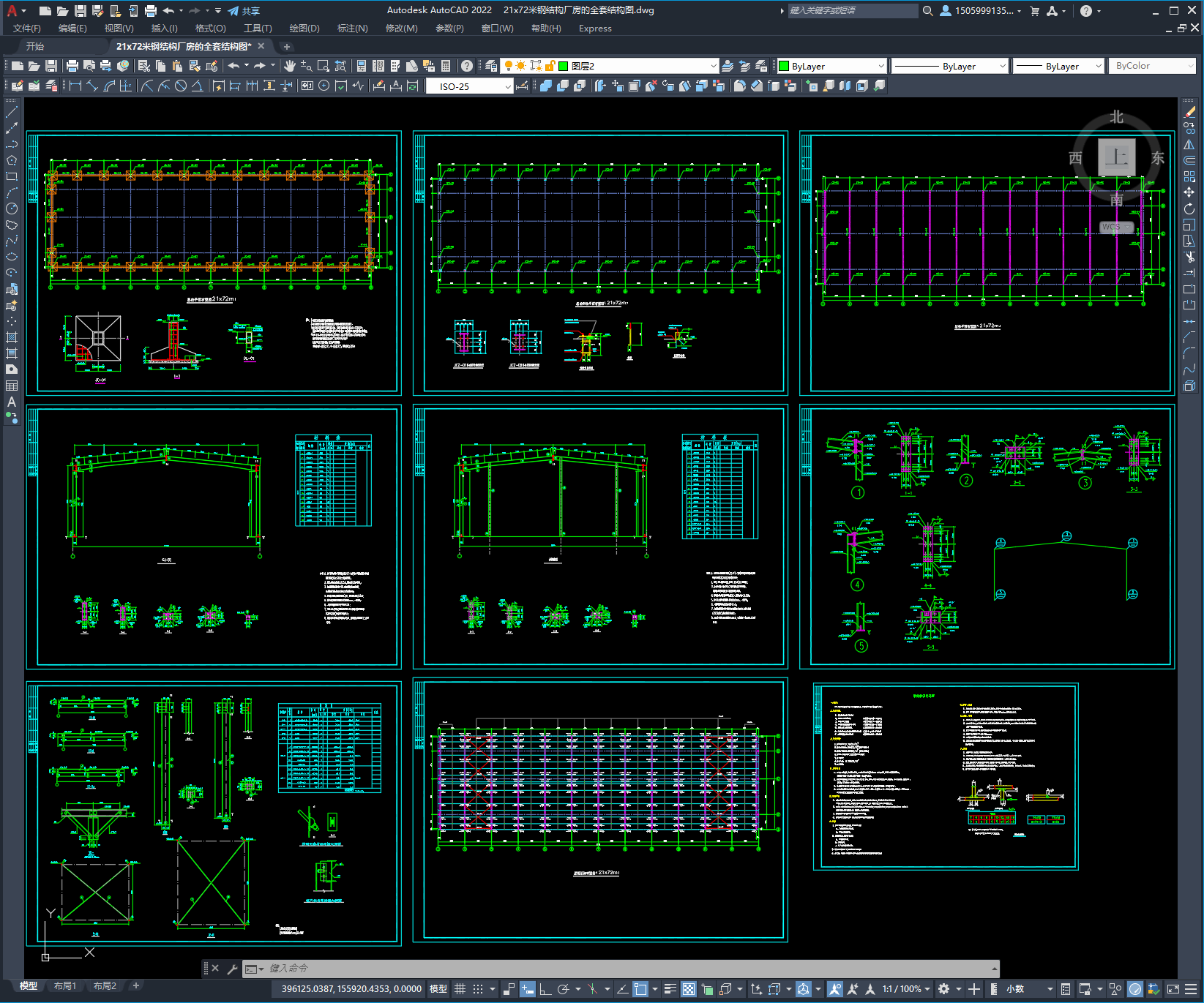Select the Pan hand tool
This screenshot has width=1204, height=1003.
290,66
